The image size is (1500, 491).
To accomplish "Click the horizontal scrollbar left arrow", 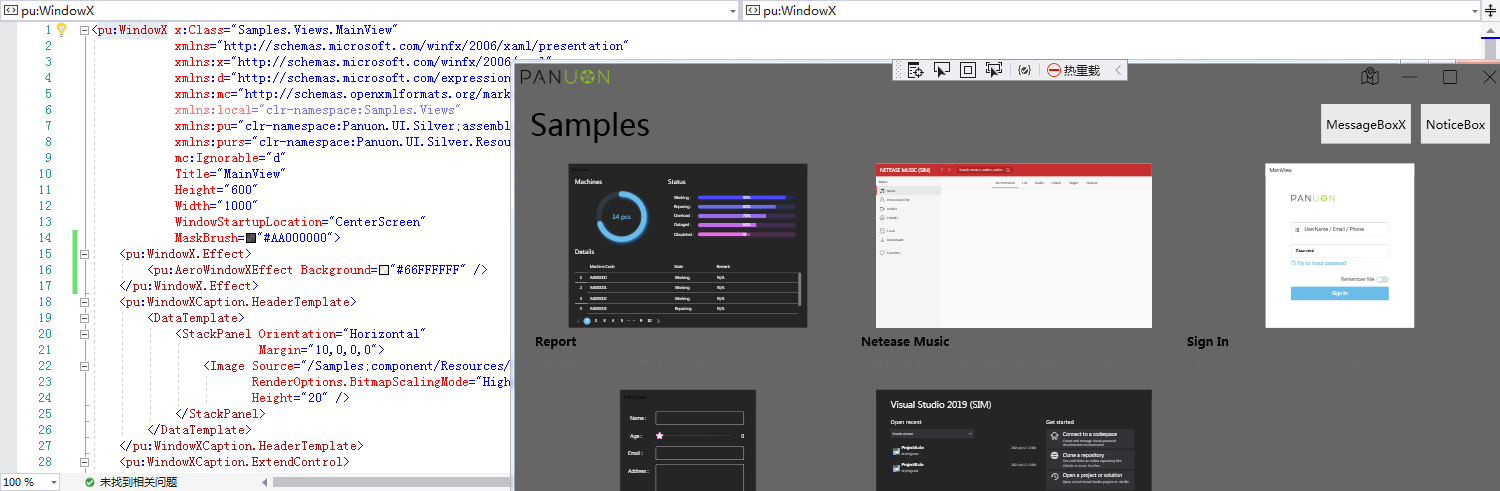I will click(265, 482).
